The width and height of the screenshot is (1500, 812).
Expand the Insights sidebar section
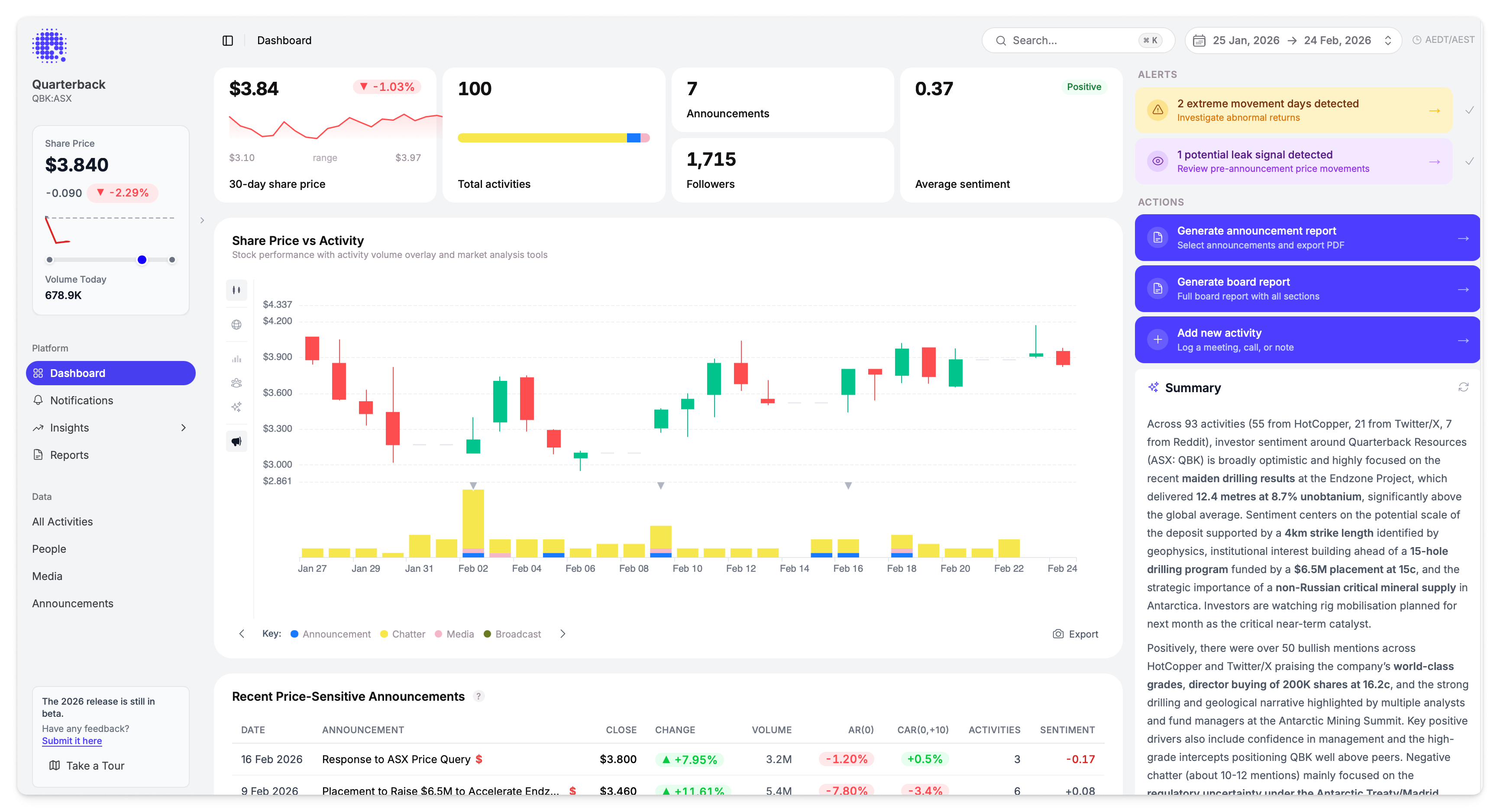(184, 427)
